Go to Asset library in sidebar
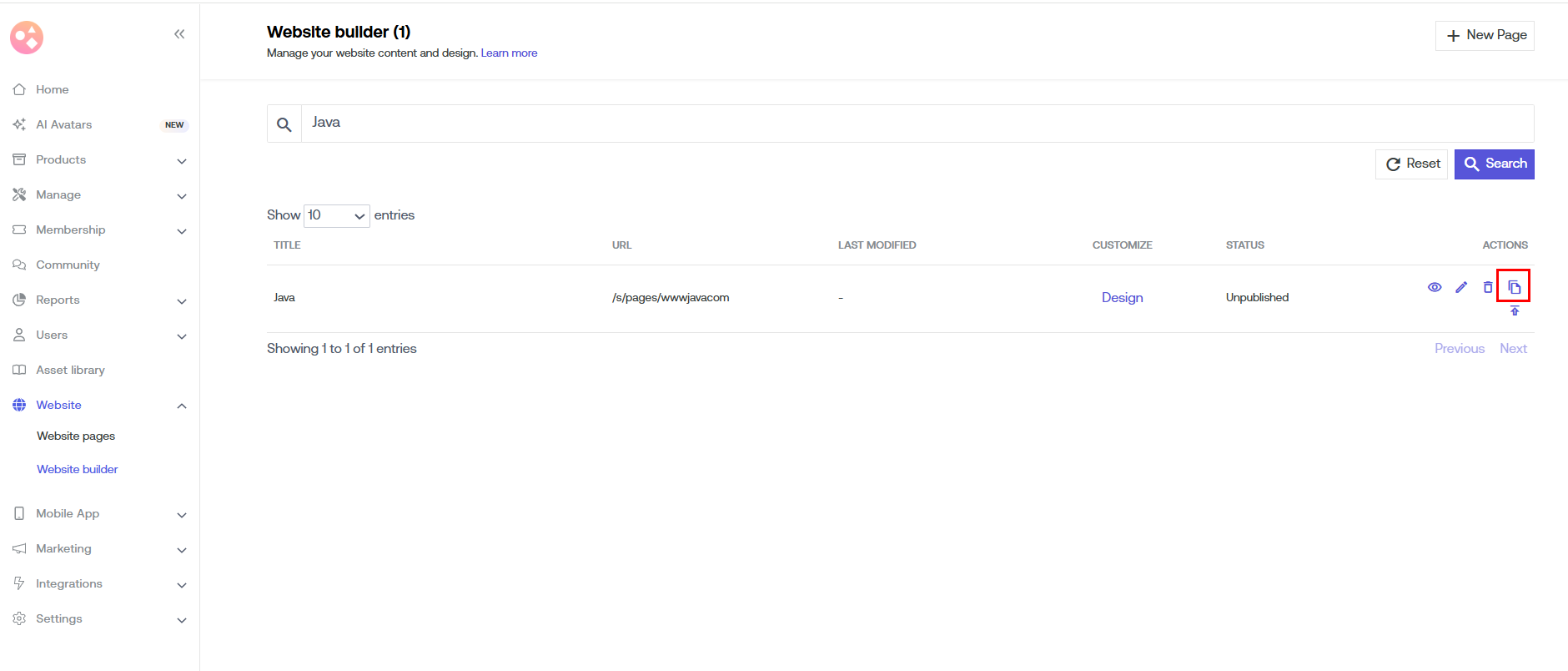This screenshot has width=1568, height=671. 70,370
